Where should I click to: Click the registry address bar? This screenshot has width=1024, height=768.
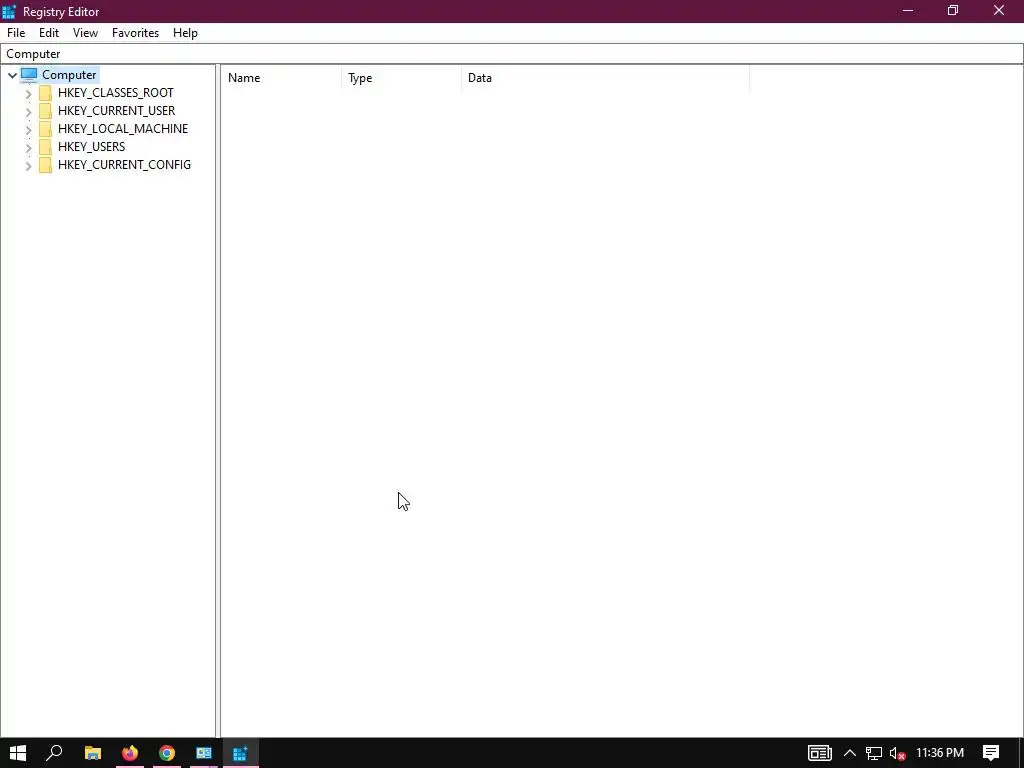[x=512, y=54]
